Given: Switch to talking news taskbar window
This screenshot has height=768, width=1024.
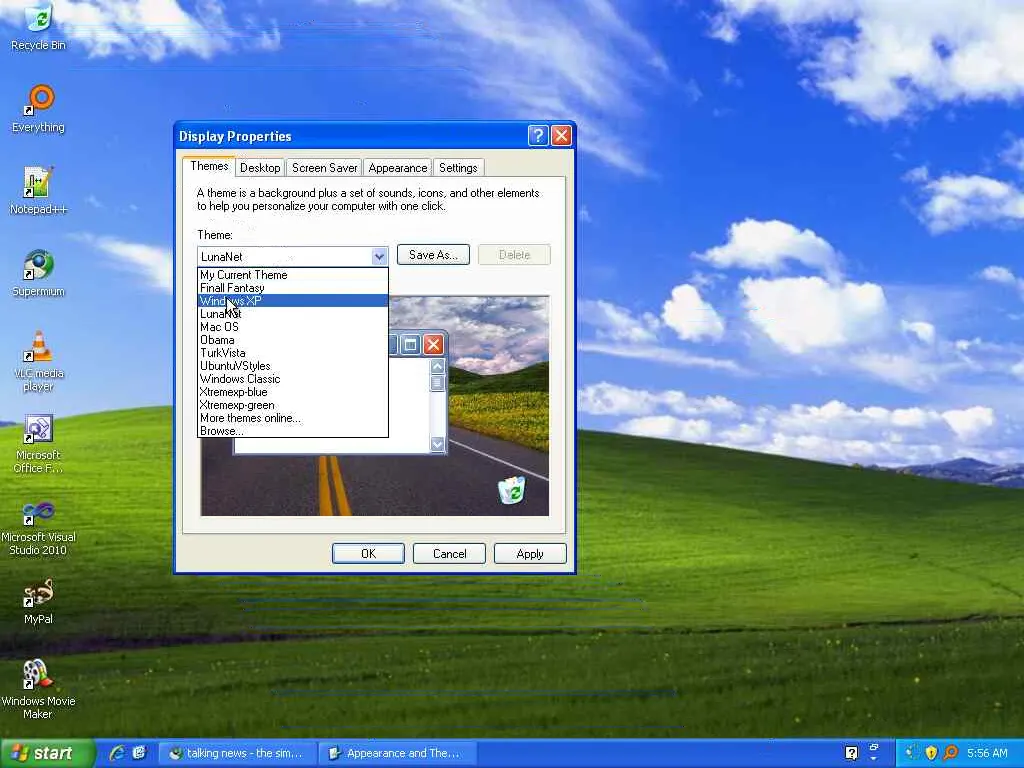Looking at the screenshot, I should (x=238, y=753).
